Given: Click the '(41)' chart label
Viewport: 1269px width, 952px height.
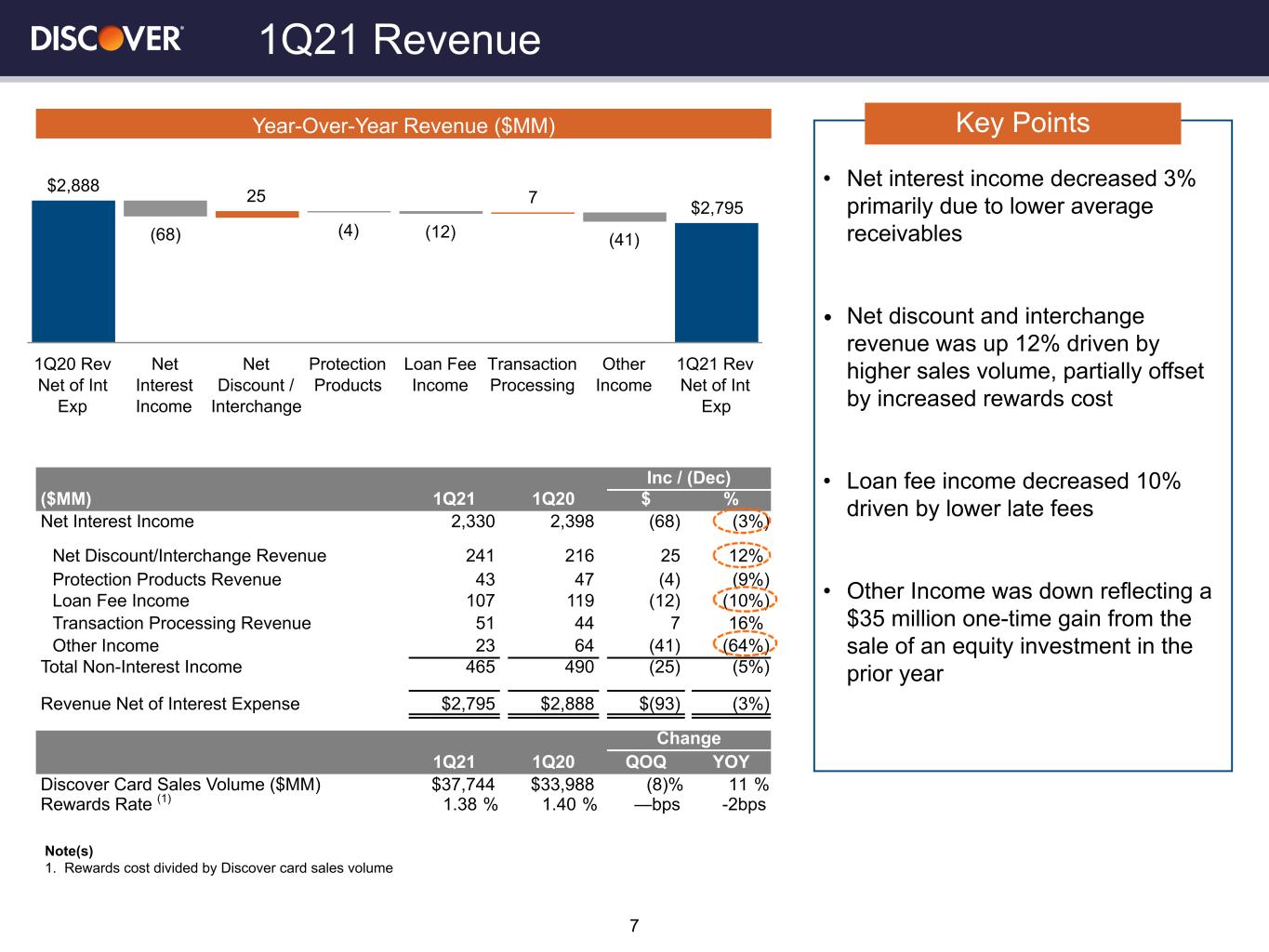Looking at the screenshot, I should click(624, 240).
